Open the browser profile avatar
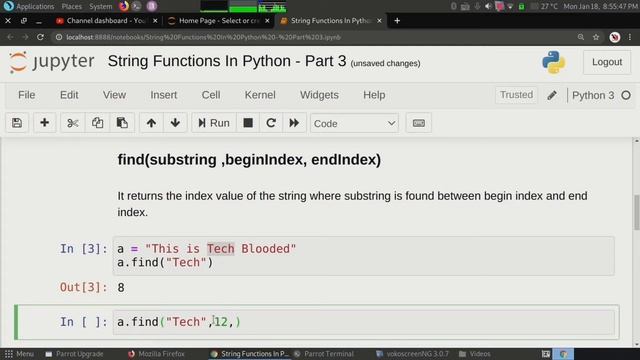640x360 pixels. (615, 37)
